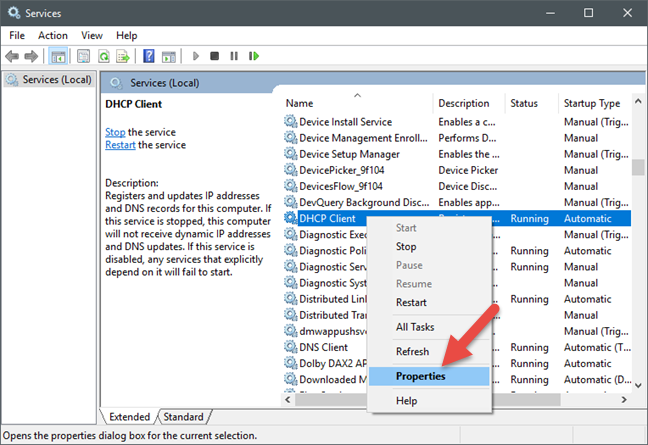Click gear icon beside DevicesFlow_9f104
This screenshot has height=445, width=648.
(291, 186)
